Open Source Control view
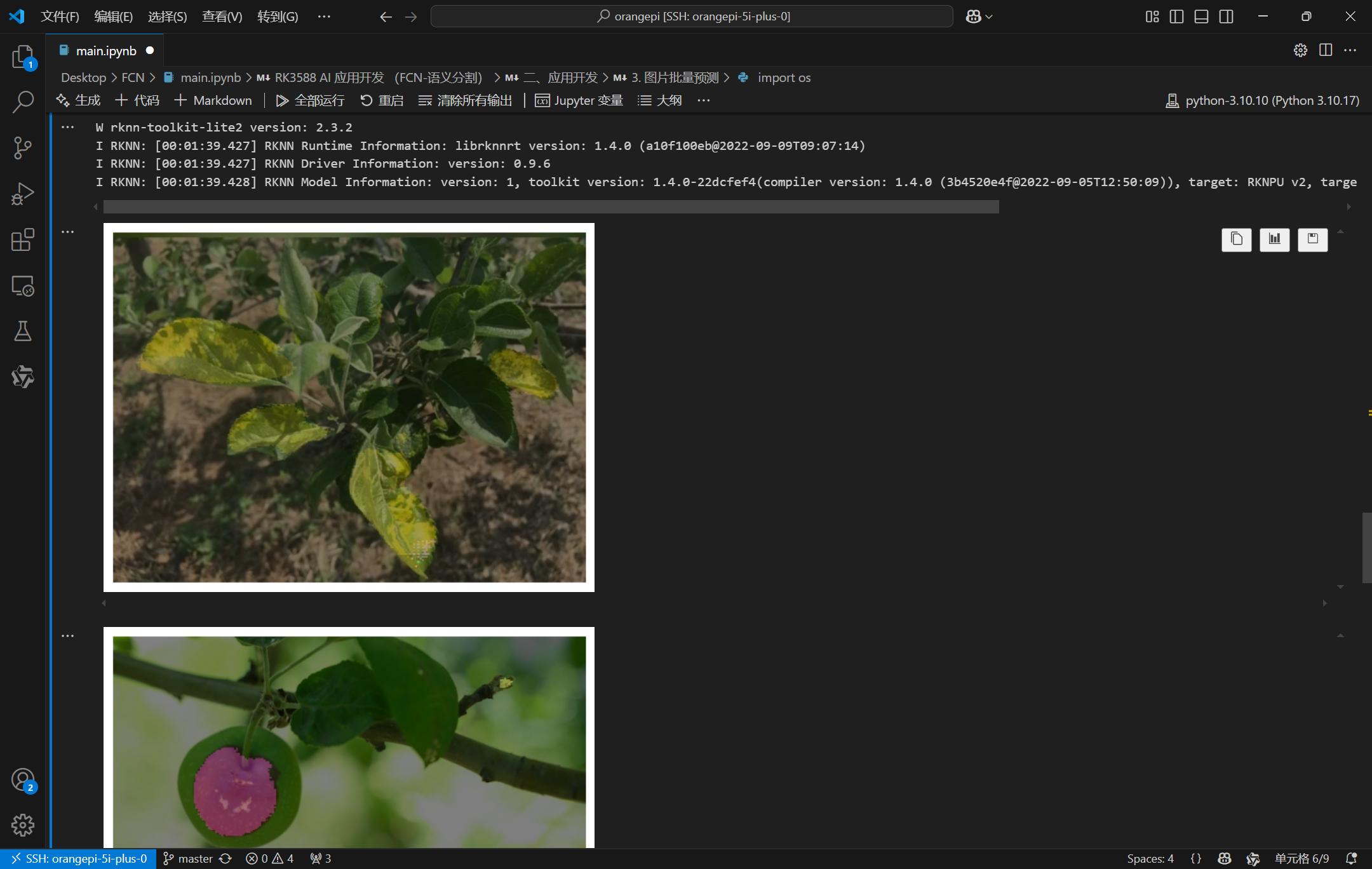Screen dimensions: 1372x869 (x=23, y=148)
